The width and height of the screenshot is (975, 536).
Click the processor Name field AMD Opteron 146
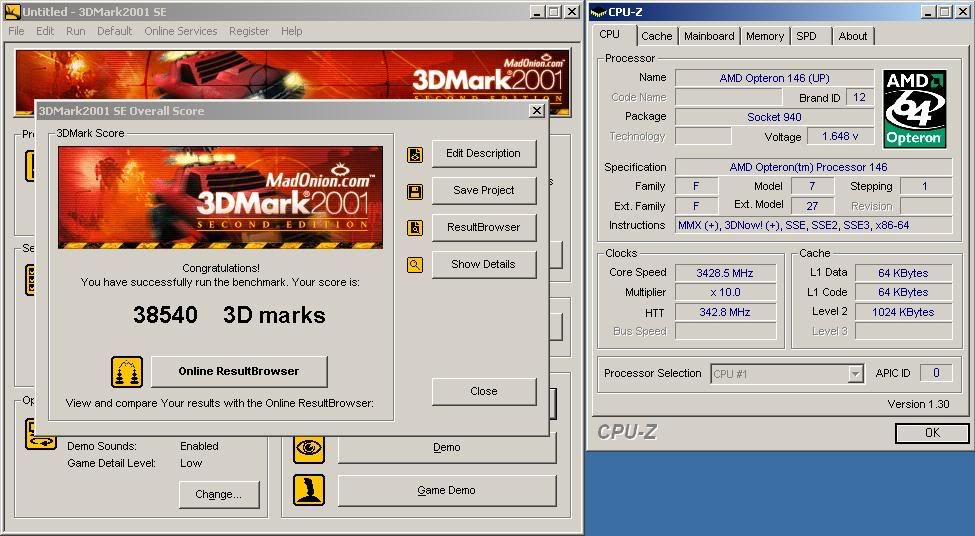[x=774, y=78]
